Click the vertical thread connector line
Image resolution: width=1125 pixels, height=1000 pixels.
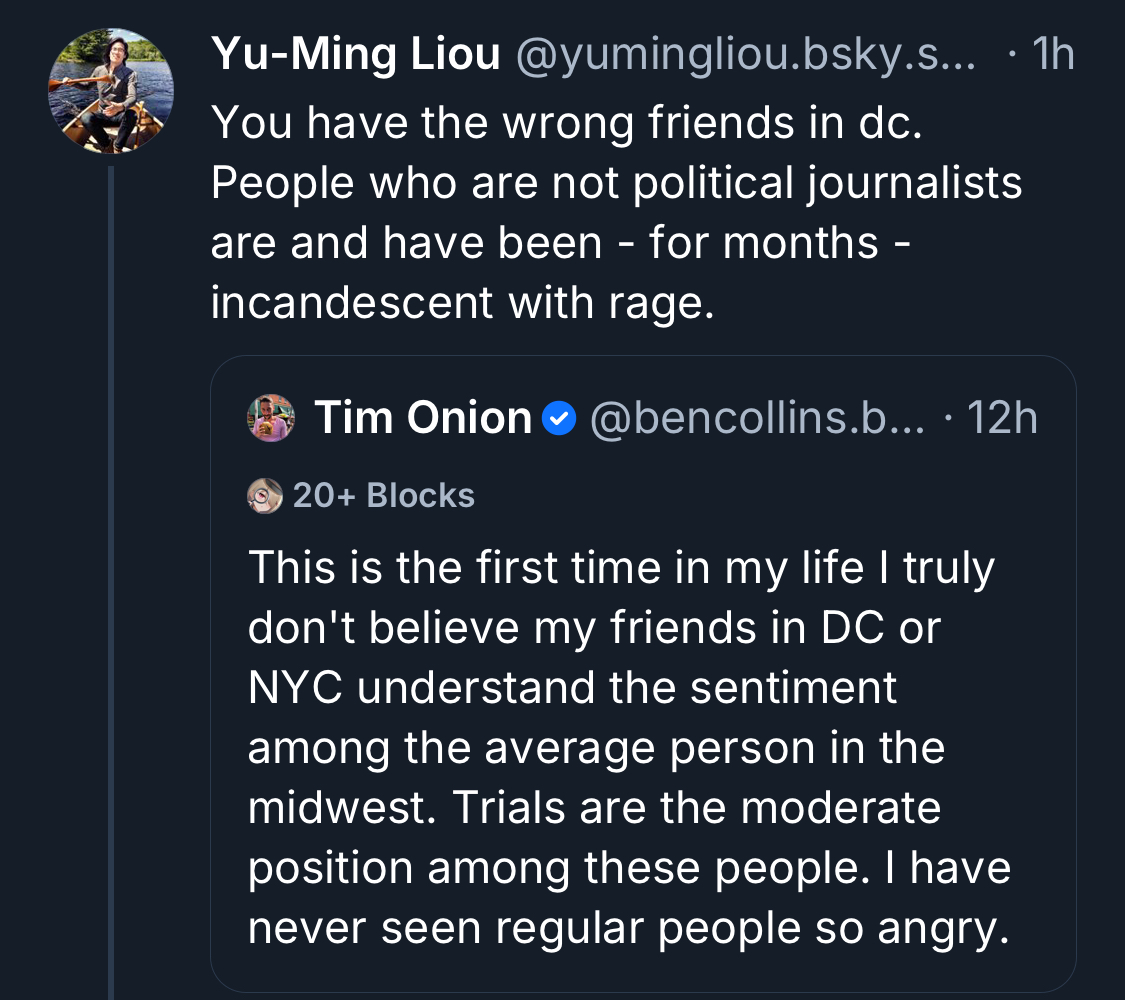click(x=111, y=580)
